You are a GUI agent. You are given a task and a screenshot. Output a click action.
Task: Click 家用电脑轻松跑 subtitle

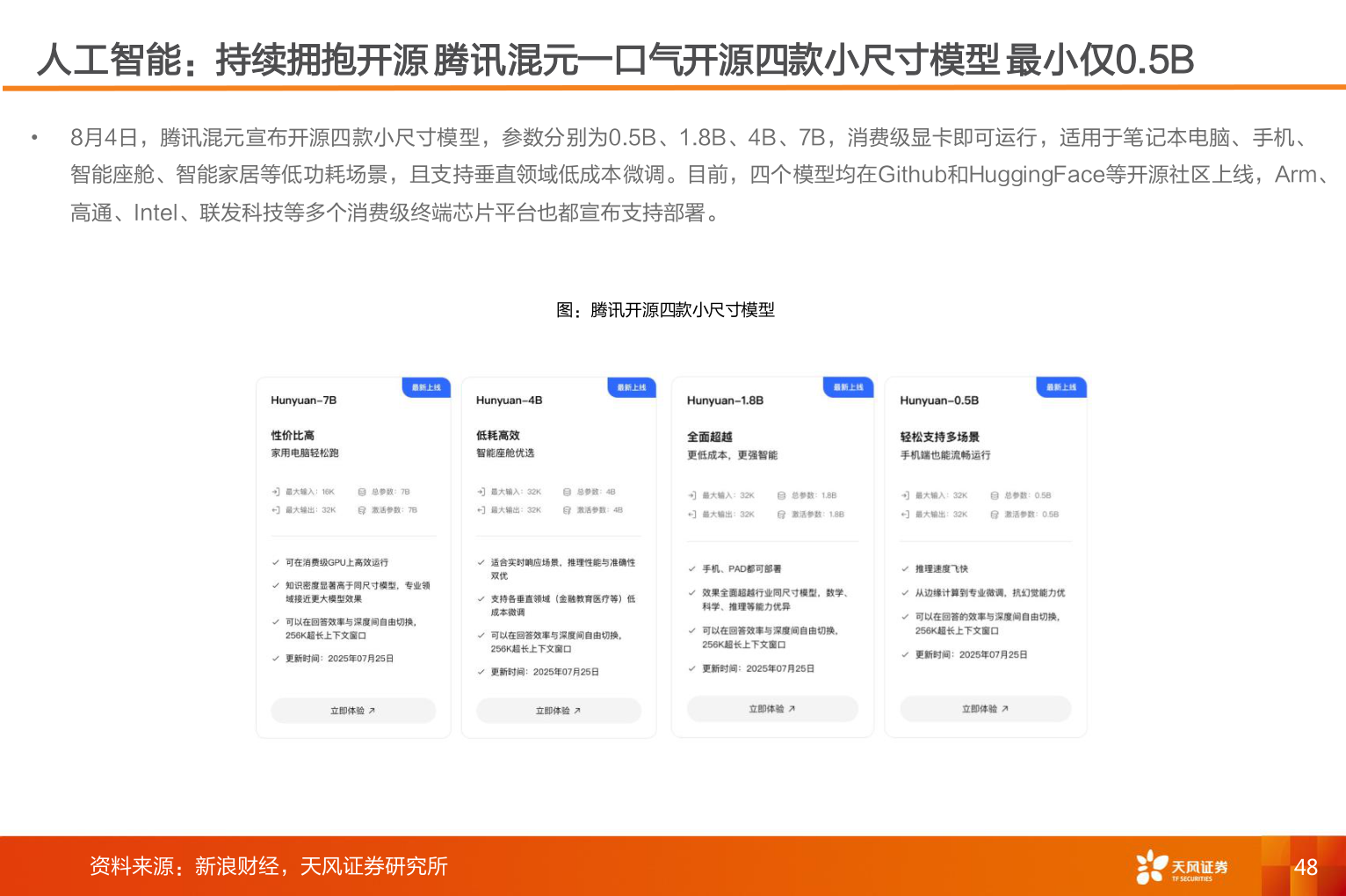coord(305,453)
